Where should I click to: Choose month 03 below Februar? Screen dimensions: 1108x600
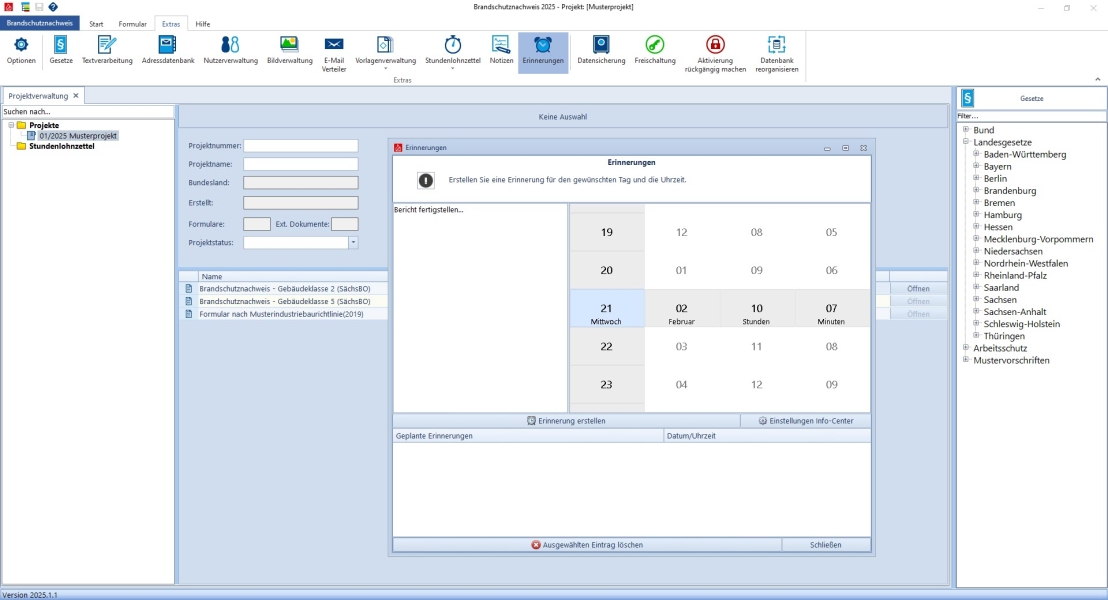coord(681,346)
